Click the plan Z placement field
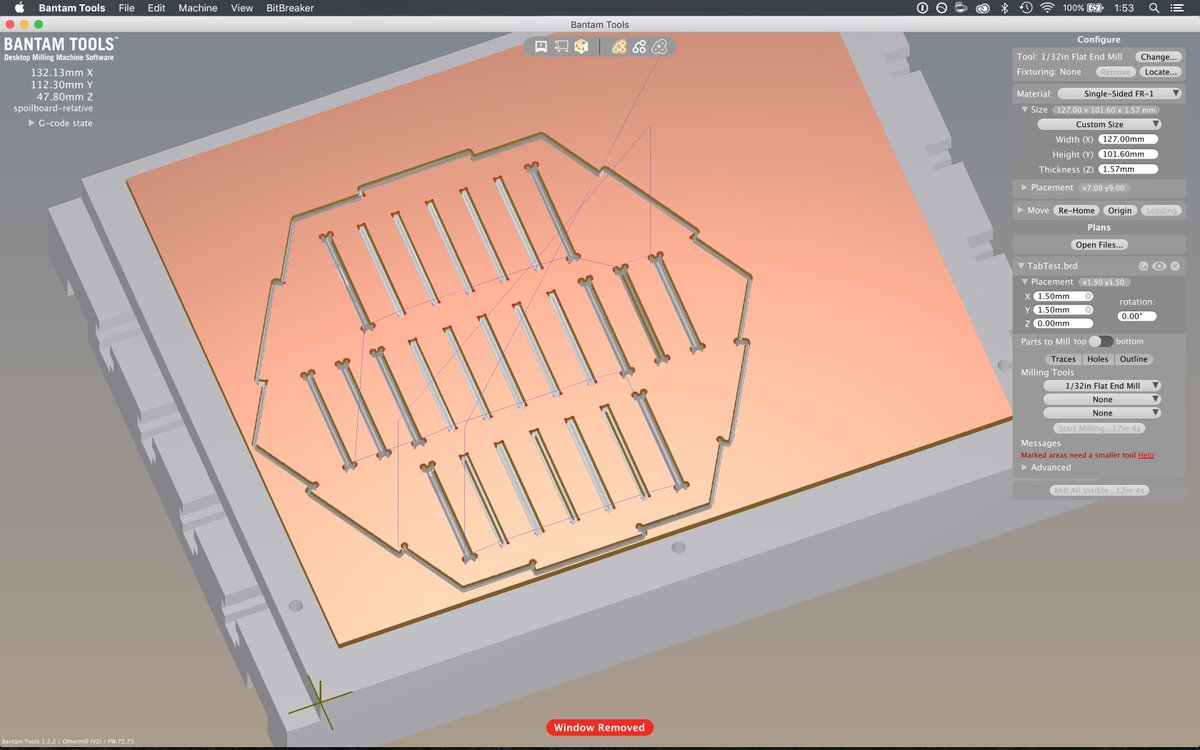 pyautogui.click(x=1063, y=323)
